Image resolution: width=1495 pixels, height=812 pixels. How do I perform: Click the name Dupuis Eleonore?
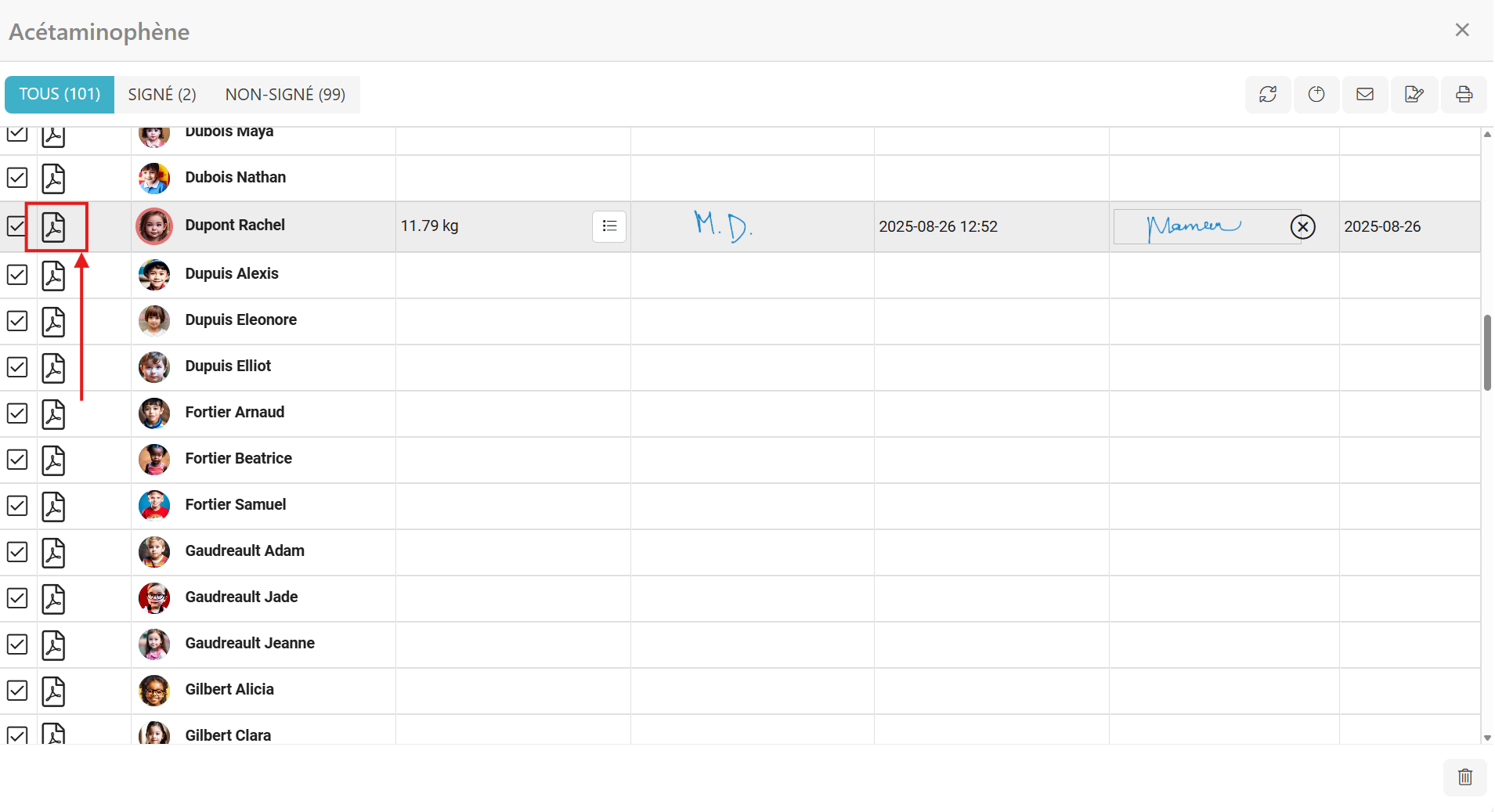point(240,319)
